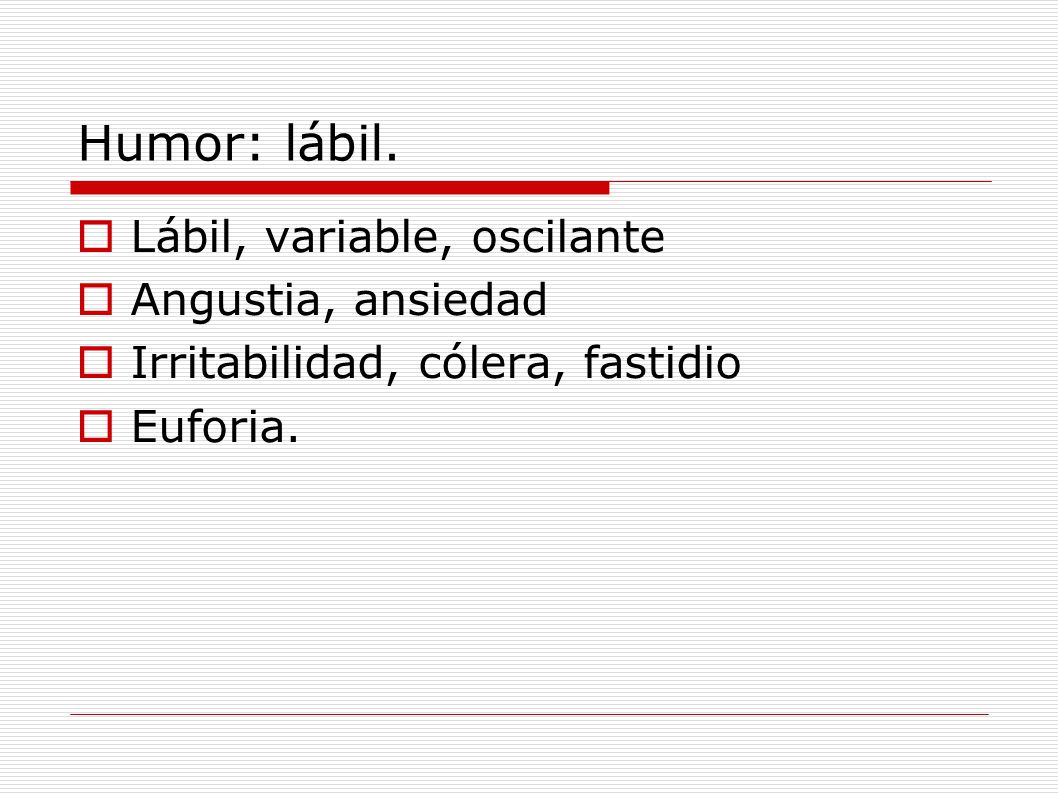
Task: Click the word "oscilante"
Action: click(x=568, y=238)
